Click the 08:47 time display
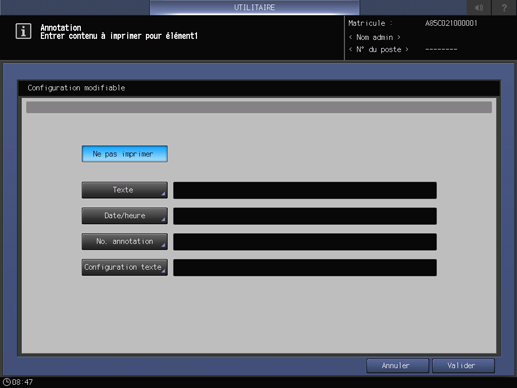The height and width of the screenshot is (388, 517). [22, 382]
